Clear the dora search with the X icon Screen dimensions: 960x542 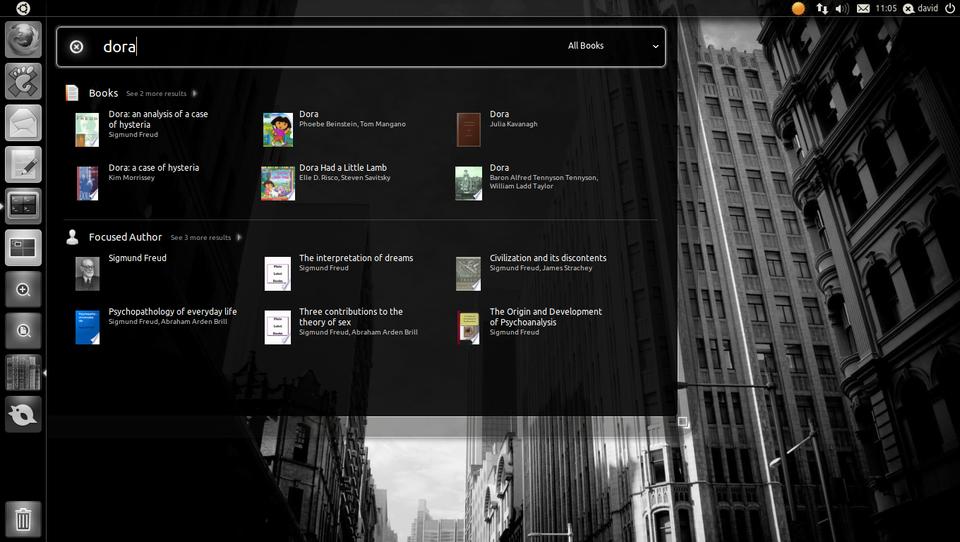(x=76, y=47)
